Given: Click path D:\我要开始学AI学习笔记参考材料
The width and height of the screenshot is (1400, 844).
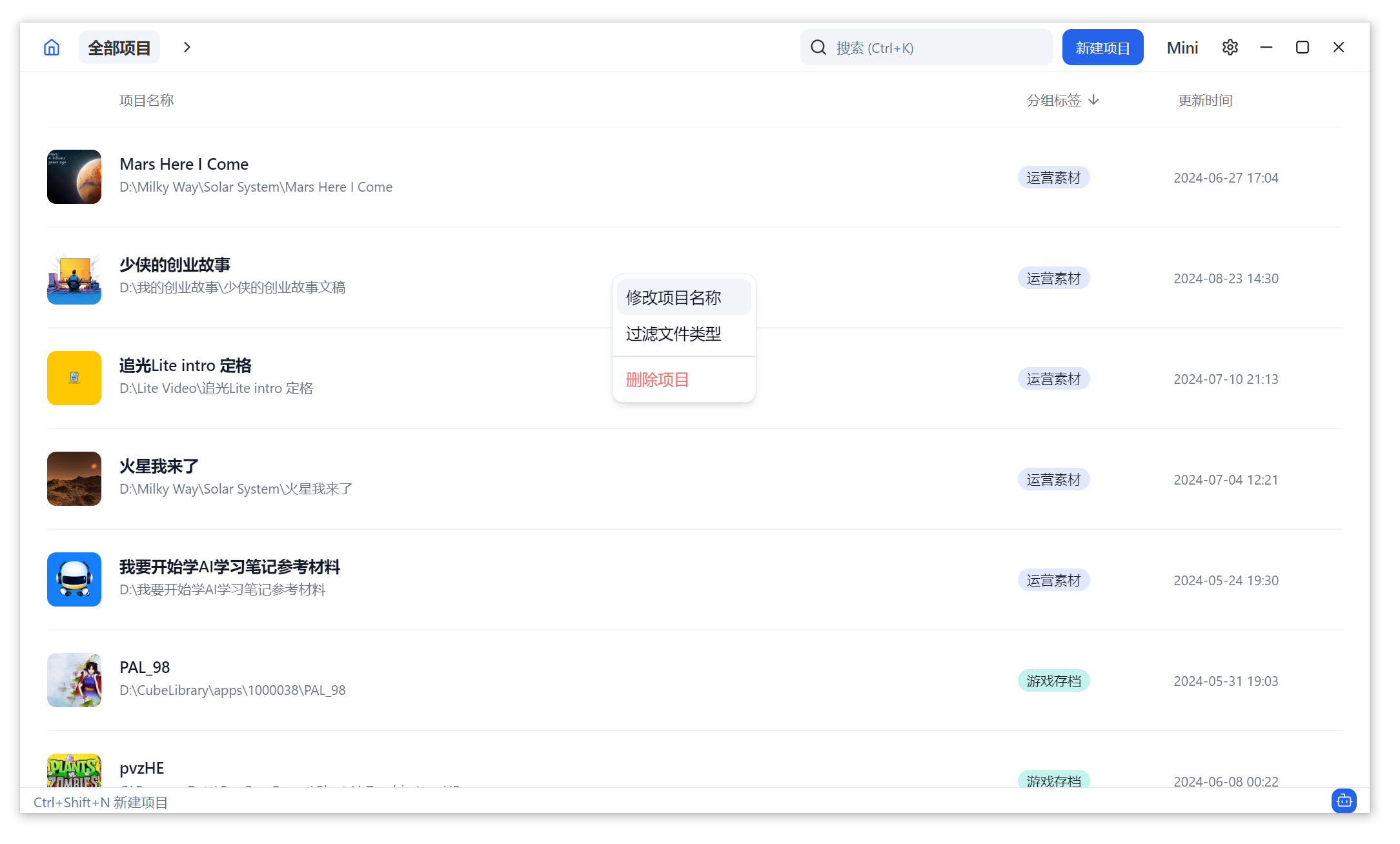Looking at the screenshot, I should pyautogui.click(x=222, y=589).
